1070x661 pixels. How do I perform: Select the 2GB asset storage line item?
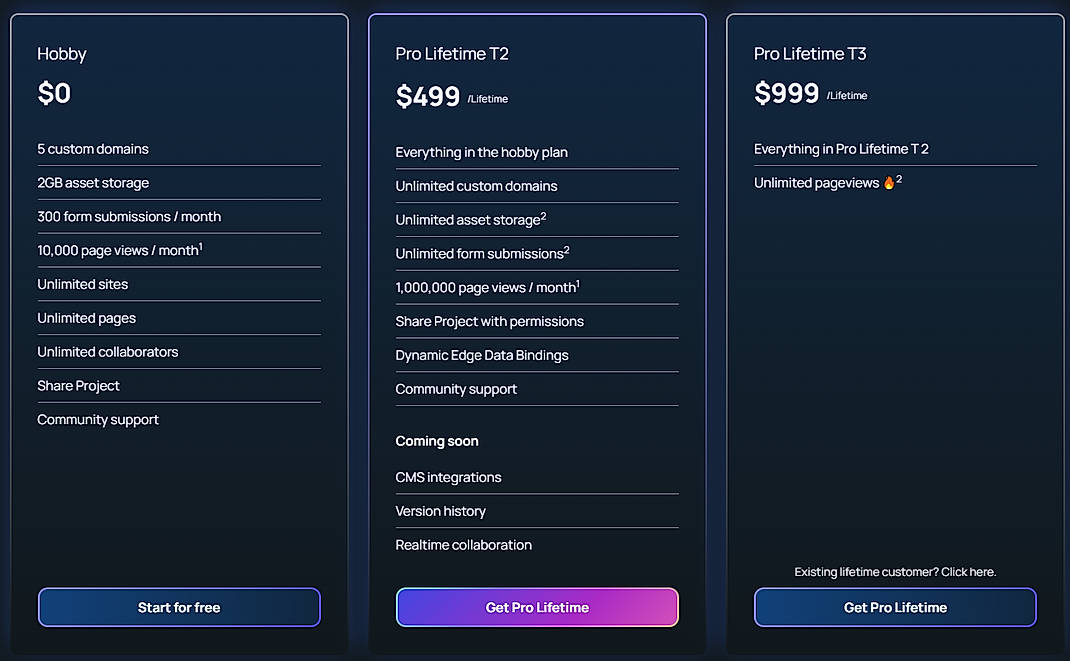tap(87, 182)
